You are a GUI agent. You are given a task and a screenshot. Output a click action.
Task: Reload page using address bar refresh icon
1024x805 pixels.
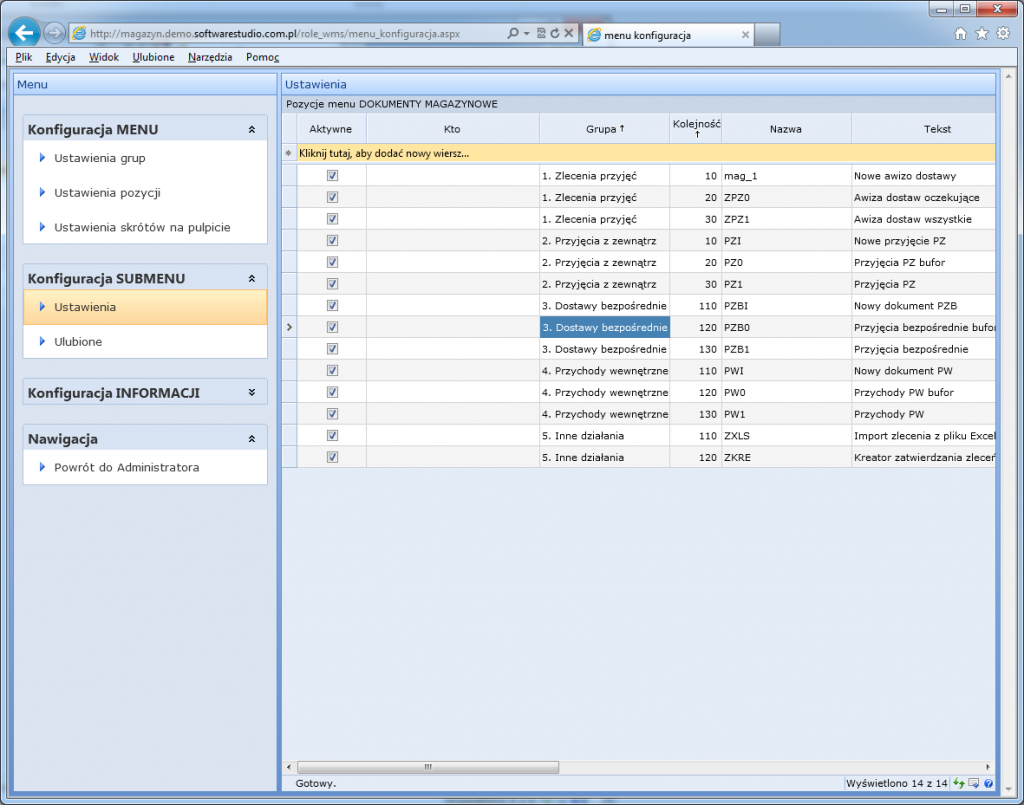[554, 33]
